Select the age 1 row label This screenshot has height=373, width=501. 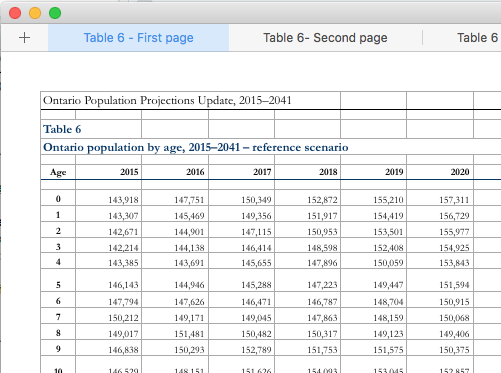[x=58, y=214]
